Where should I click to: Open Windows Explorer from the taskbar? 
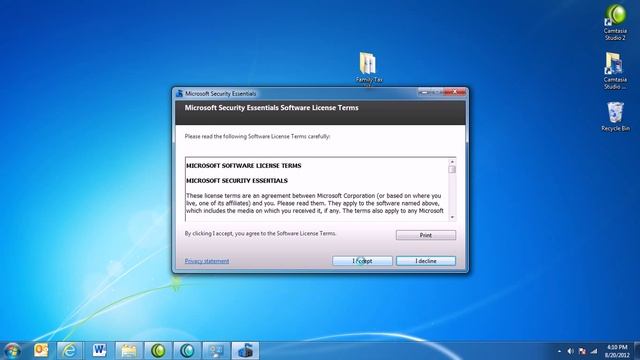point(129,351)
